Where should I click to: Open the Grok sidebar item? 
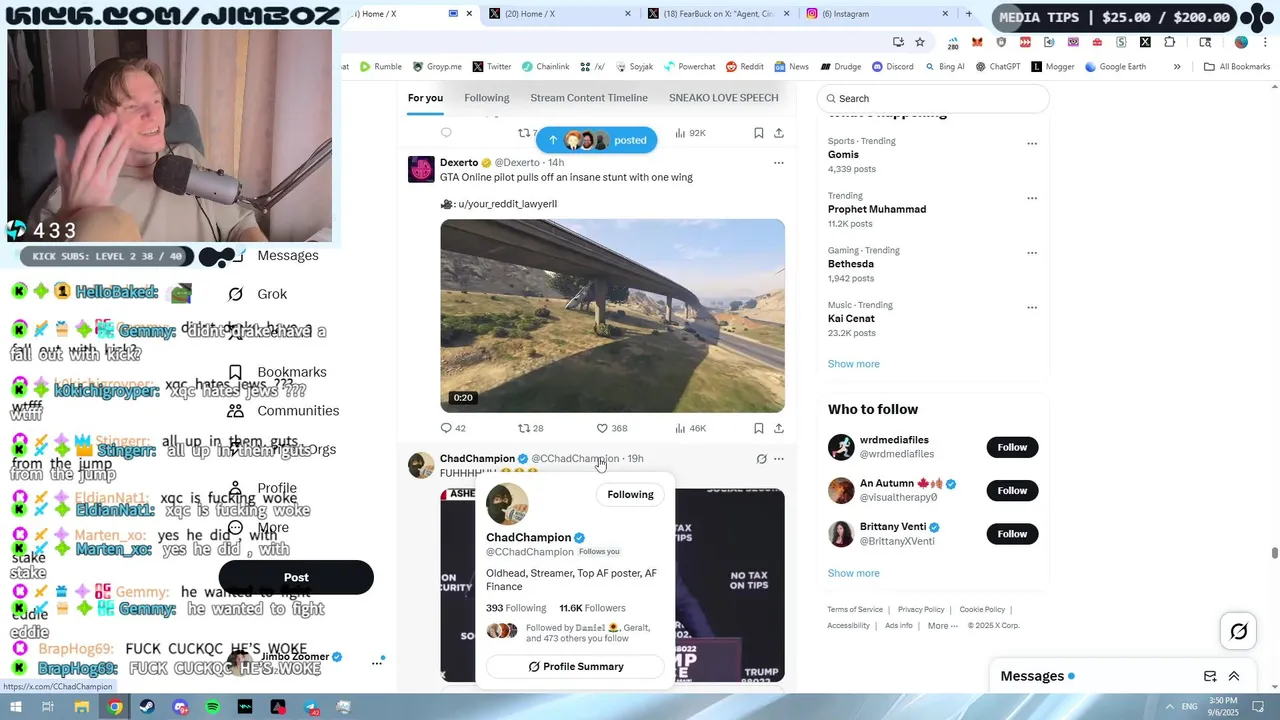coord(258,294)
